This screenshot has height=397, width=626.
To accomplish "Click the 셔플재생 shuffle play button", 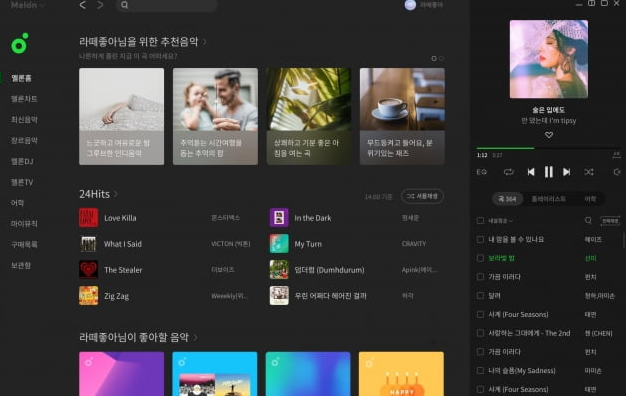I will point(422,196).
